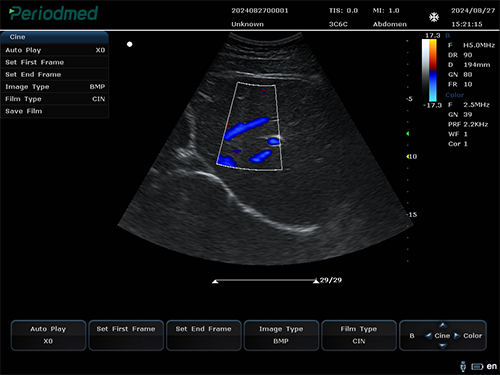Toggle bottom Auto Play X0 button
The width and height of the screenshot is (500, 375).
point(48,335)
